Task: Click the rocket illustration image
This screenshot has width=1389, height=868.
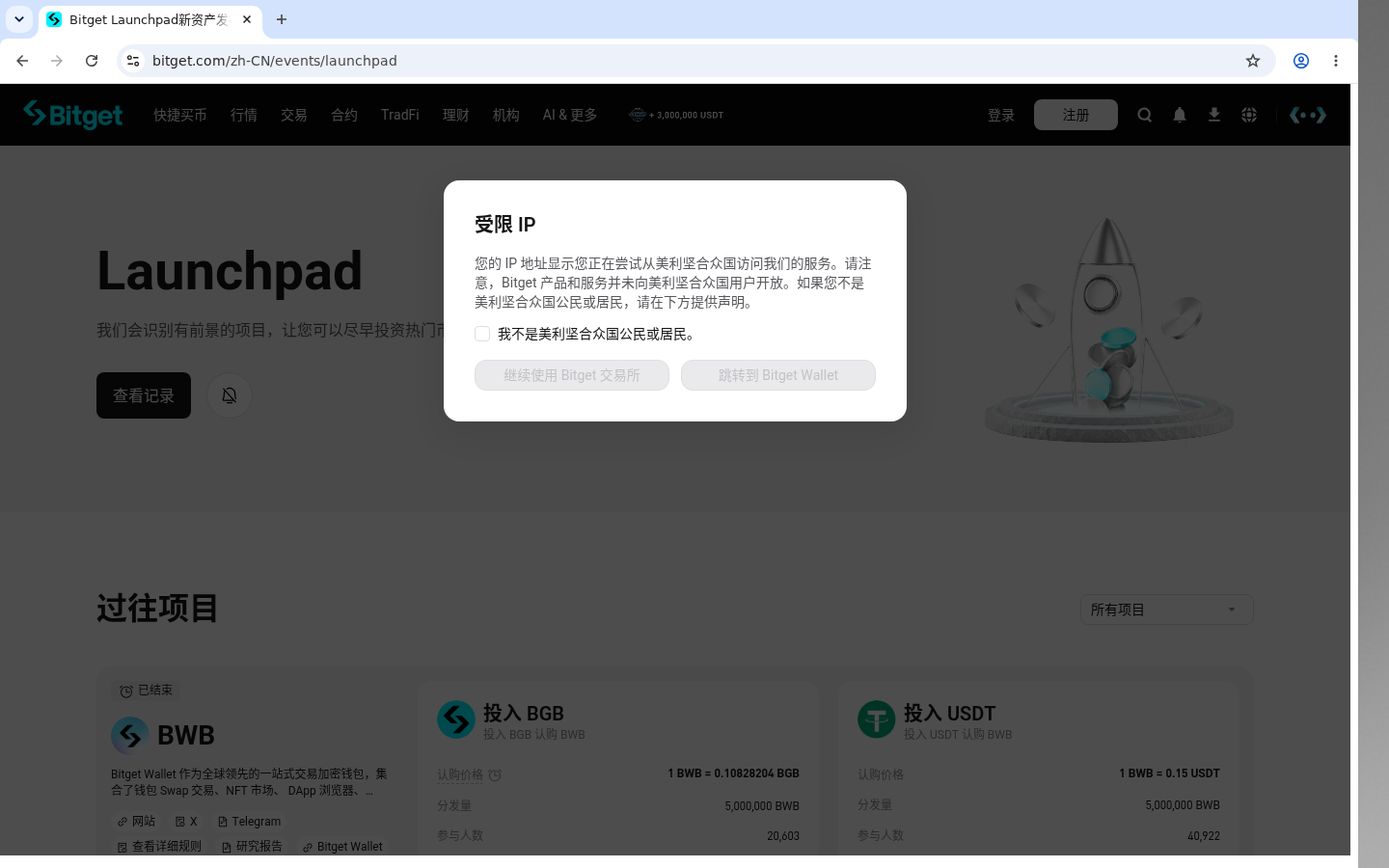Action: [x=1108, y=328]
